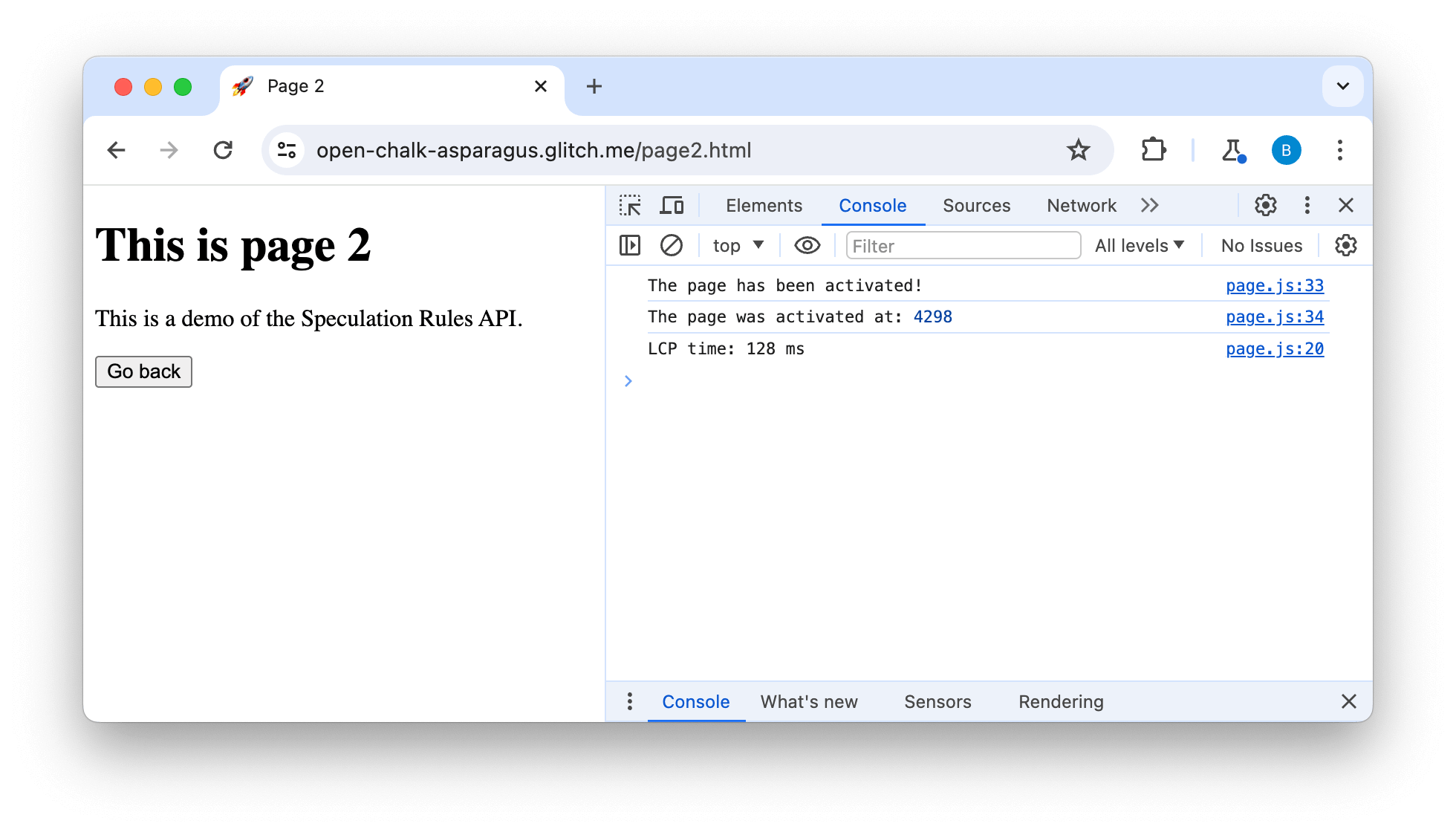Click the browser extensions puzzle icon
1456x832 pixels.
point(1153,150)
